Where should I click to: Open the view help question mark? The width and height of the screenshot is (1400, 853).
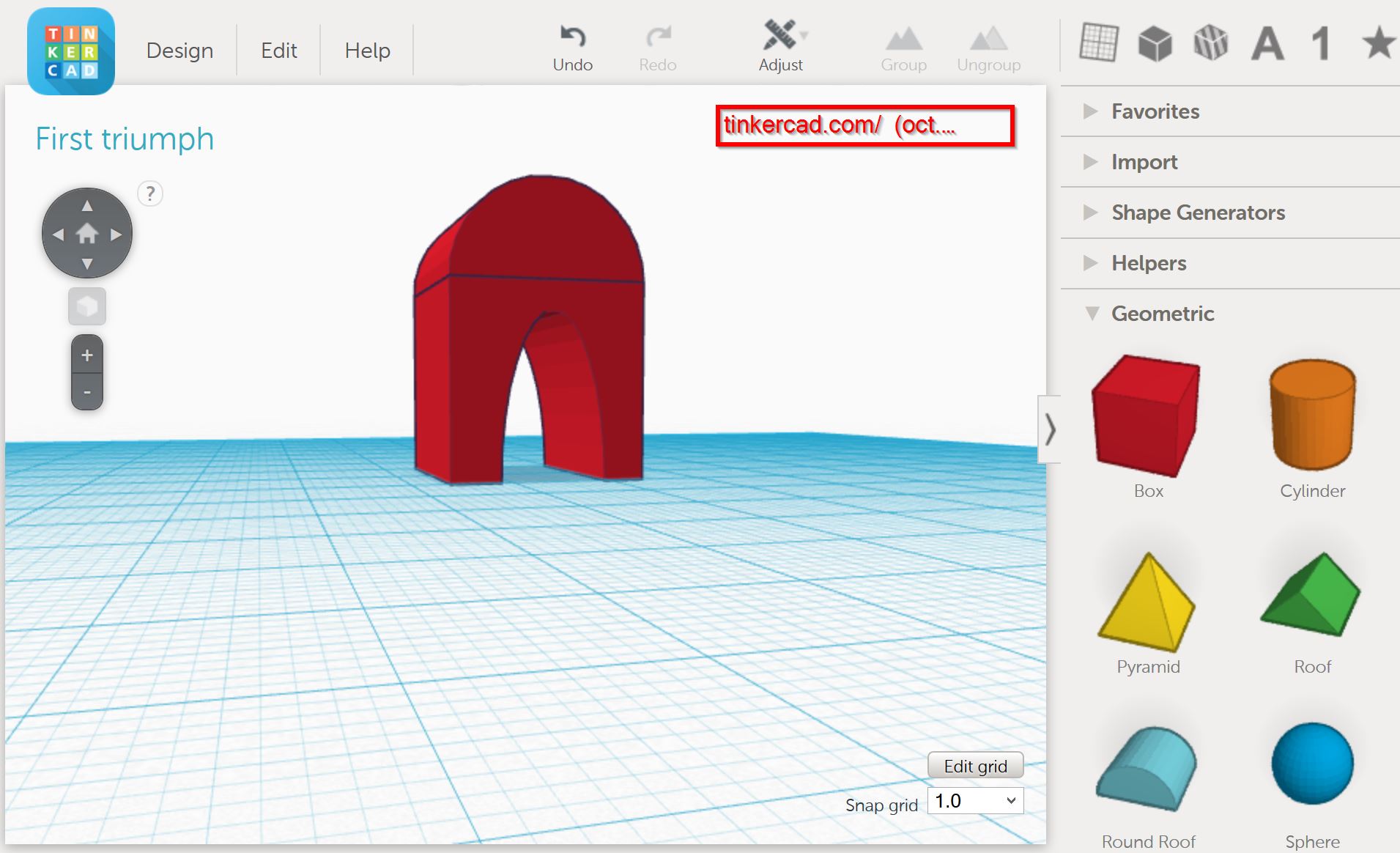click(x=150, y=193)
